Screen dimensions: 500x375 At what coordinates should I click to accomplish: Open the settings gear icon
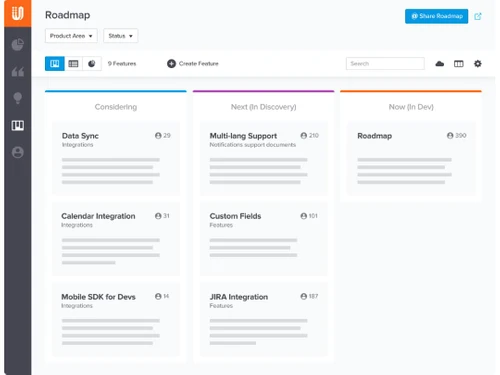[x=478, y=64]
